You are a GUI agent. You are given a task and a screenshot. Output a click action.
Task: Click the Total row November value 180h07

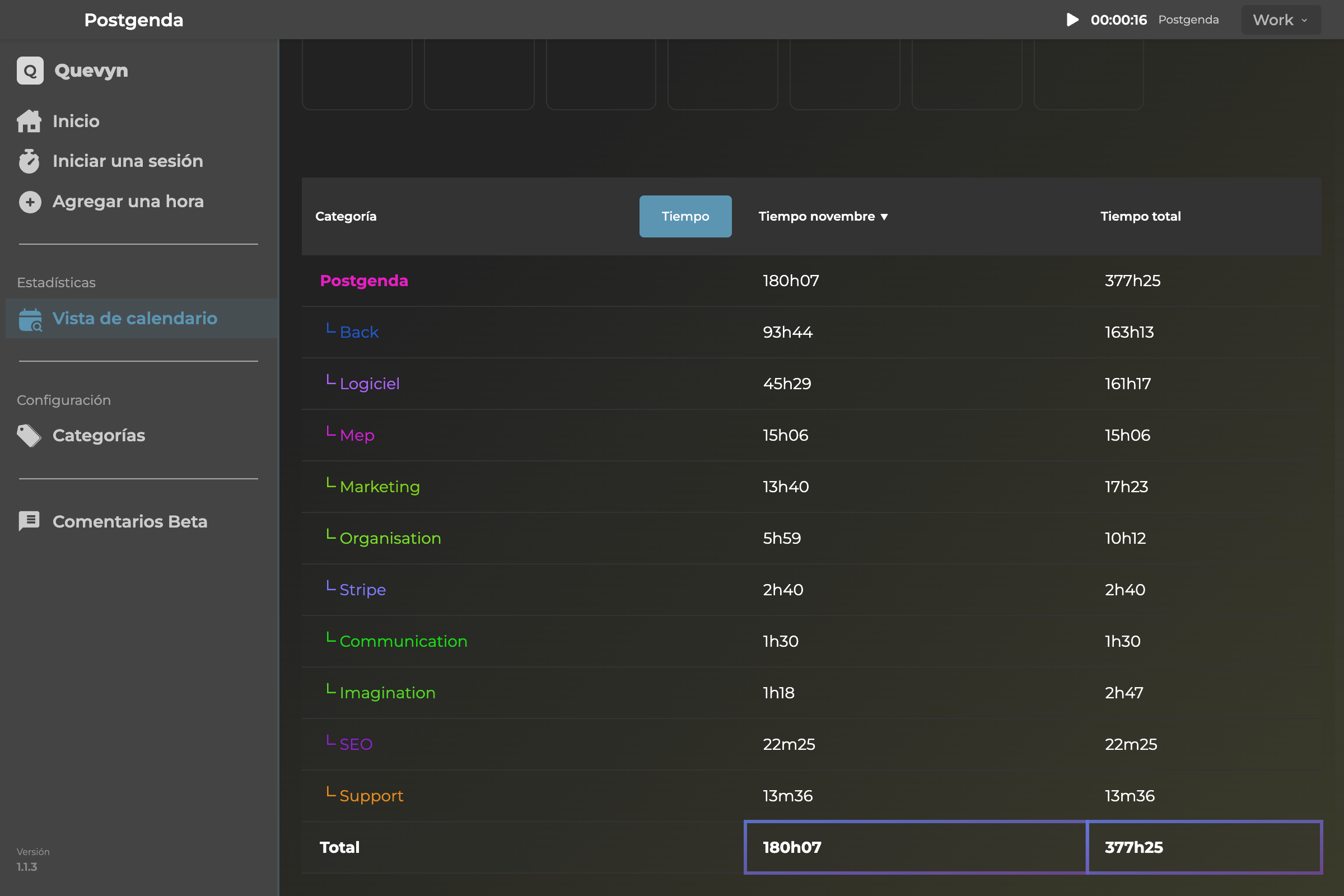(x=792, y=847)
